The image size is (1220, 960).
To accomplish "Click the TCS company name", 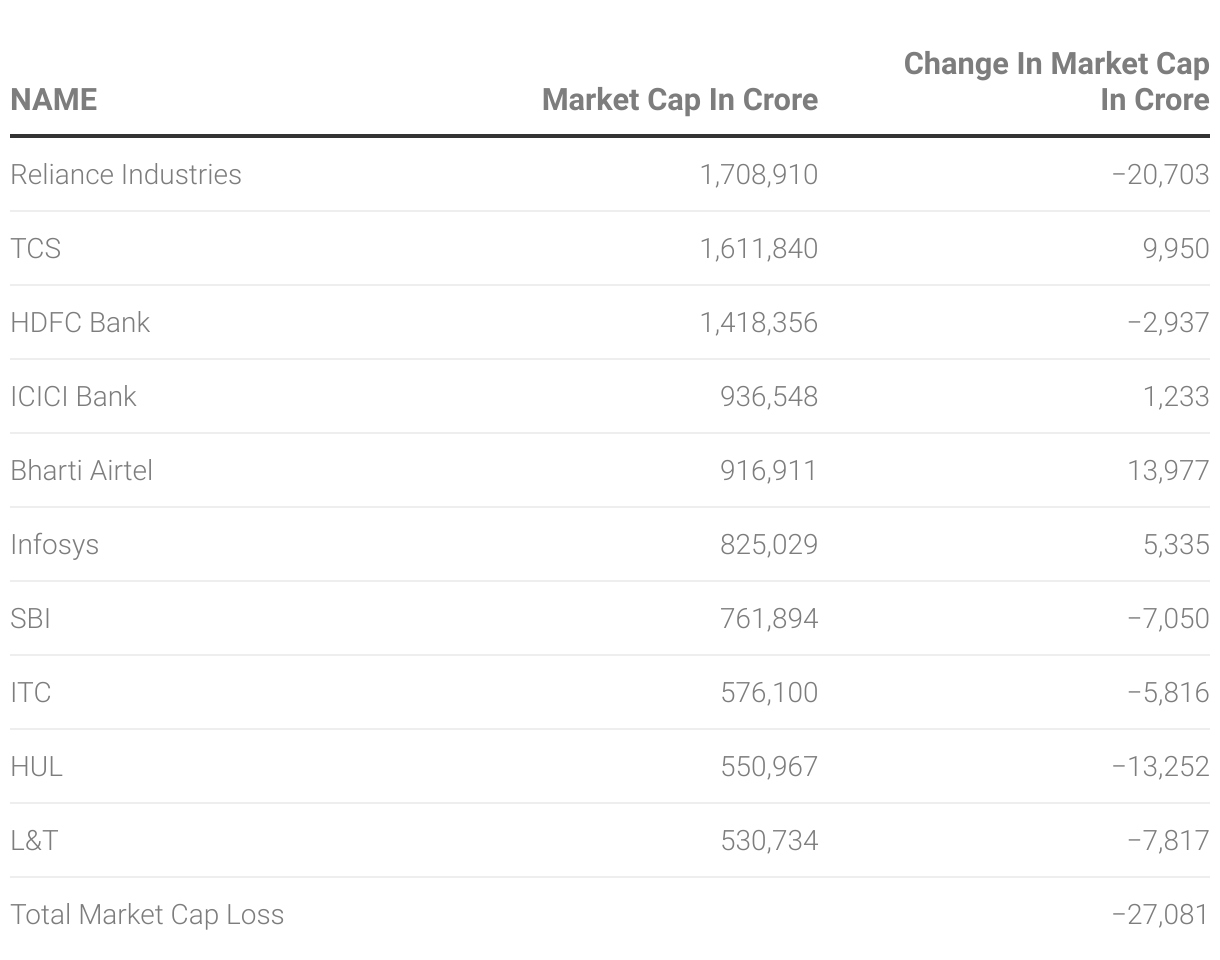I will [x=36, y=249].
